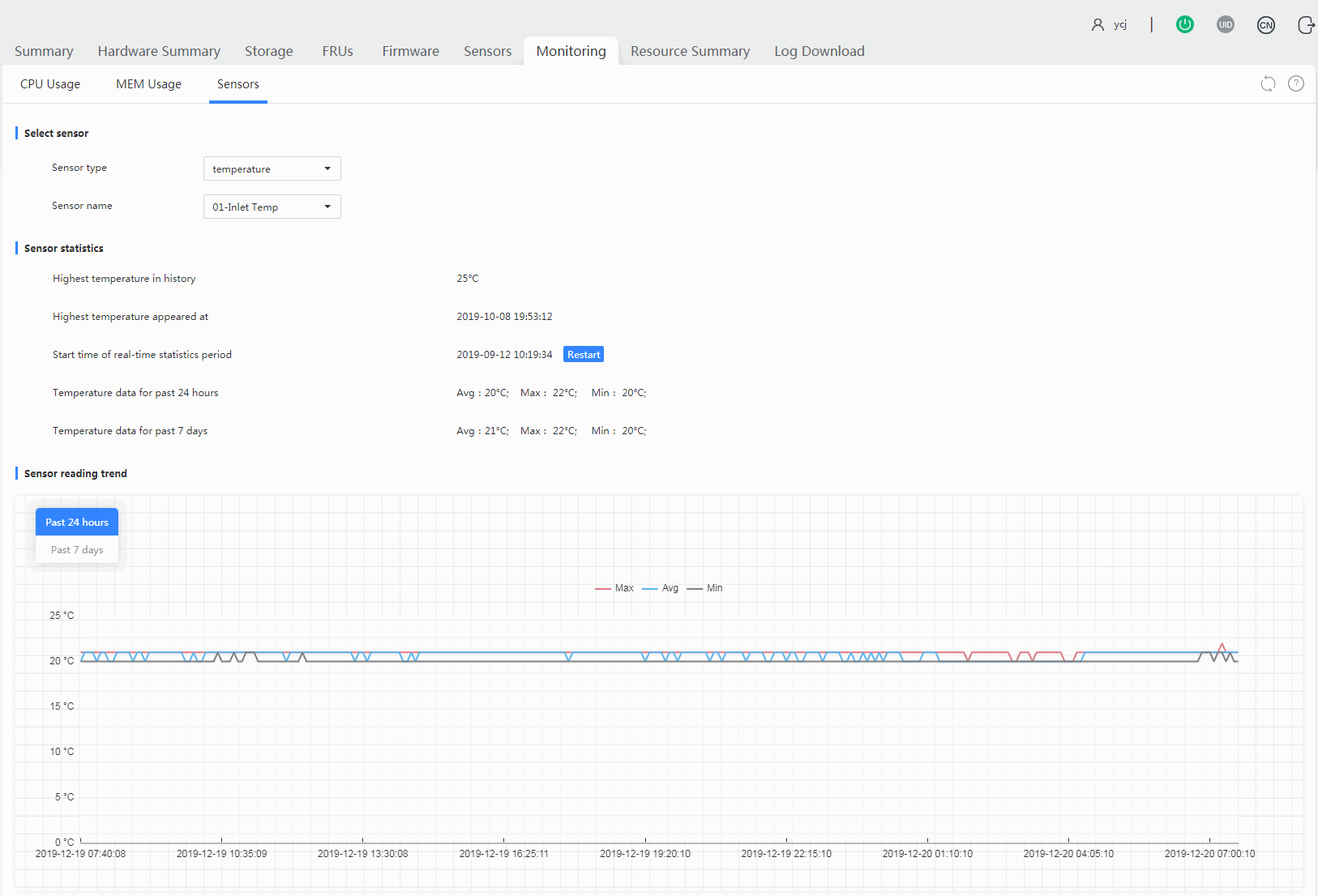Click the Restart statistics button
This screenshot has width=1318, height=896.
click(x=584, y=355)
